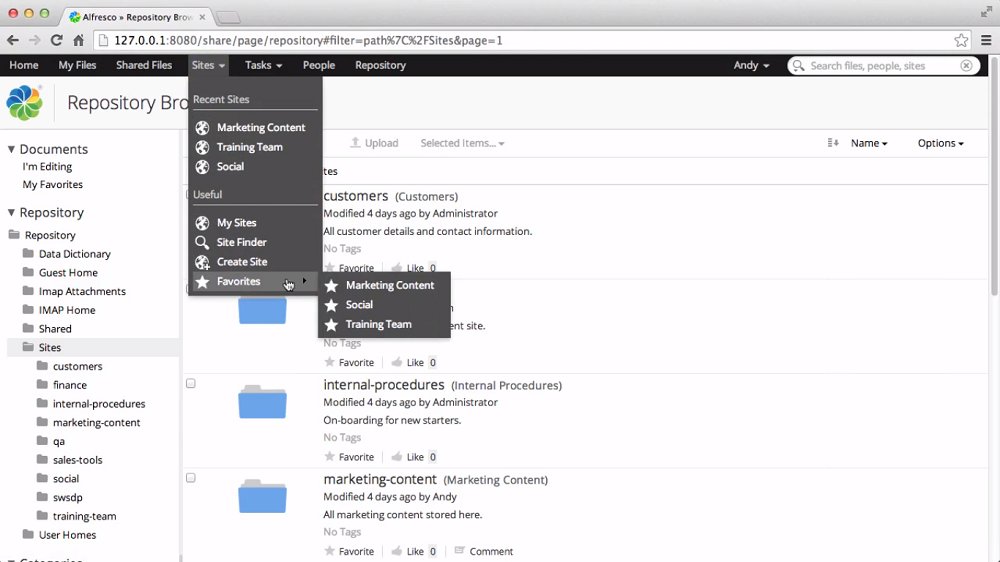Select finance folder in tree
The height and width of the screenshot is (562, 1000).
(x=70, y=385)
